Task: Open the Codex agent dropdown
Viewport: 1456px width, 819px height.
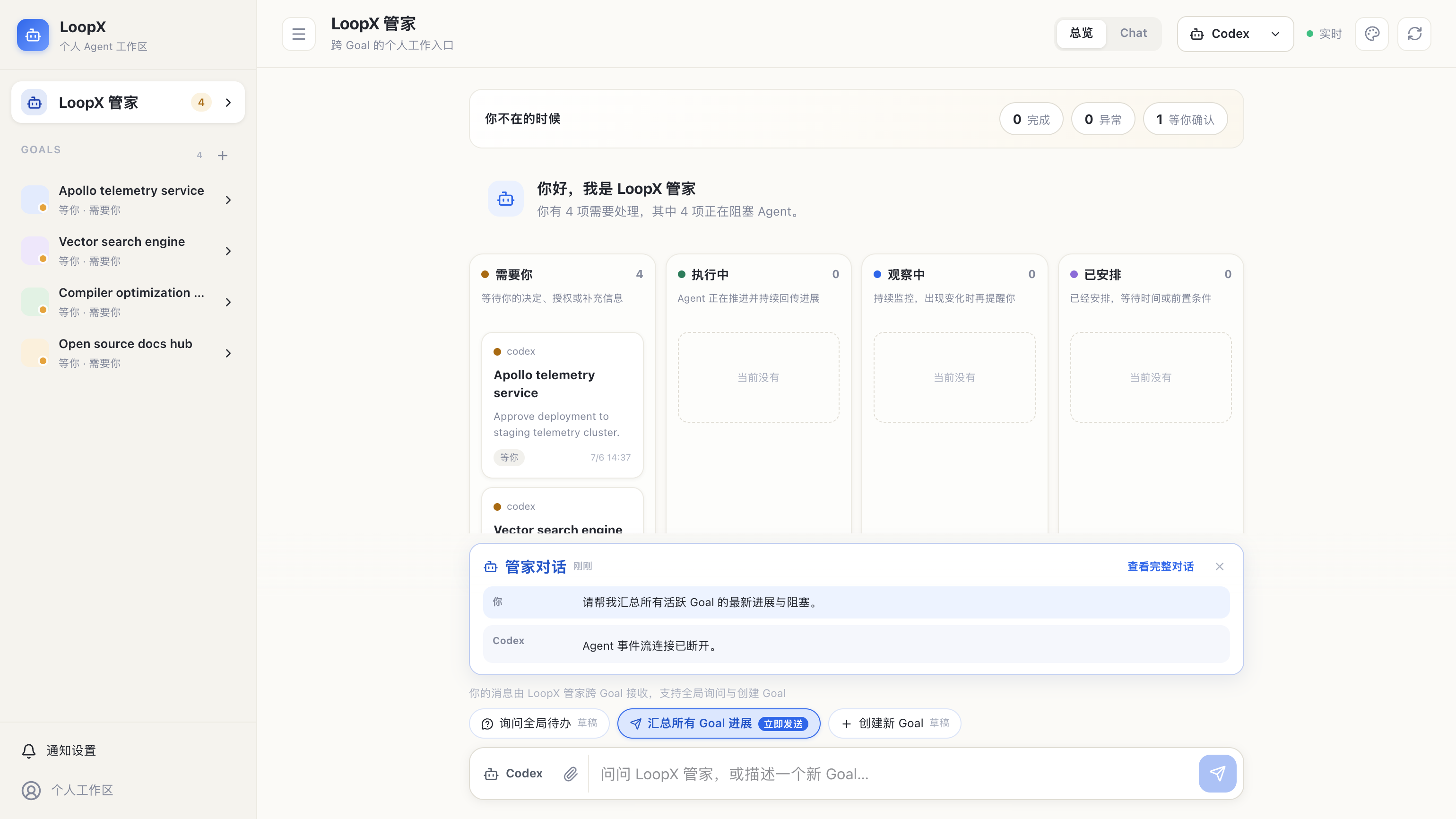Action: 1235,34
